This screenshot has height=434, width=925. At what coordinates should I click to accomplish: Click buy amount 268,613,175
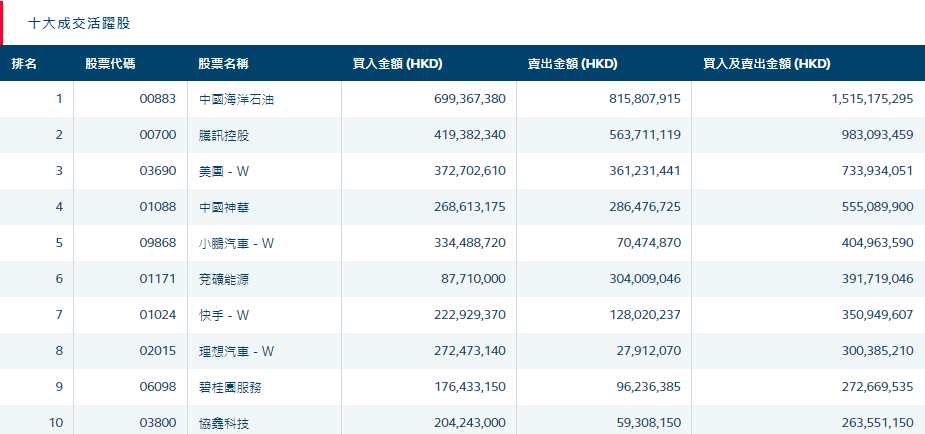tap(468, 207)
